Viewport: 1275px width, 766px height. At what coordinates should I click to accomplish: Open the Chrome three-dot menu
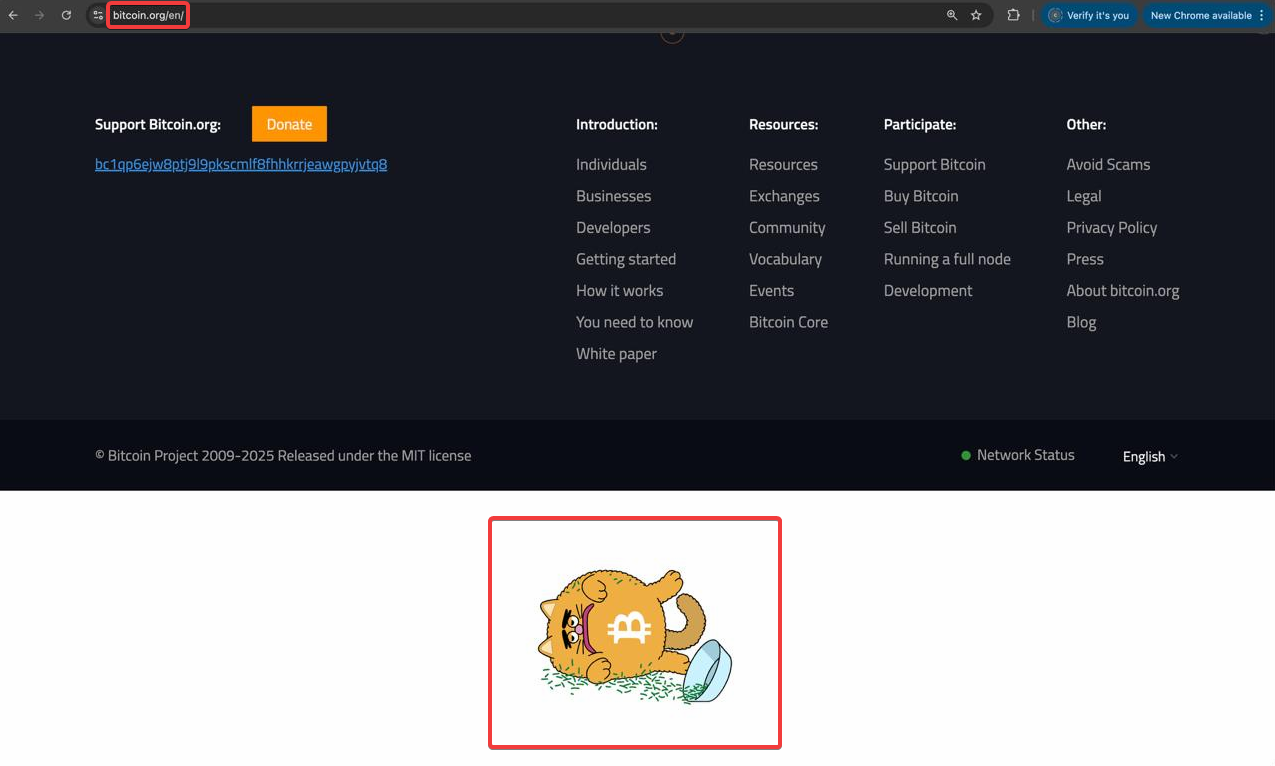tap(1262, 15)
